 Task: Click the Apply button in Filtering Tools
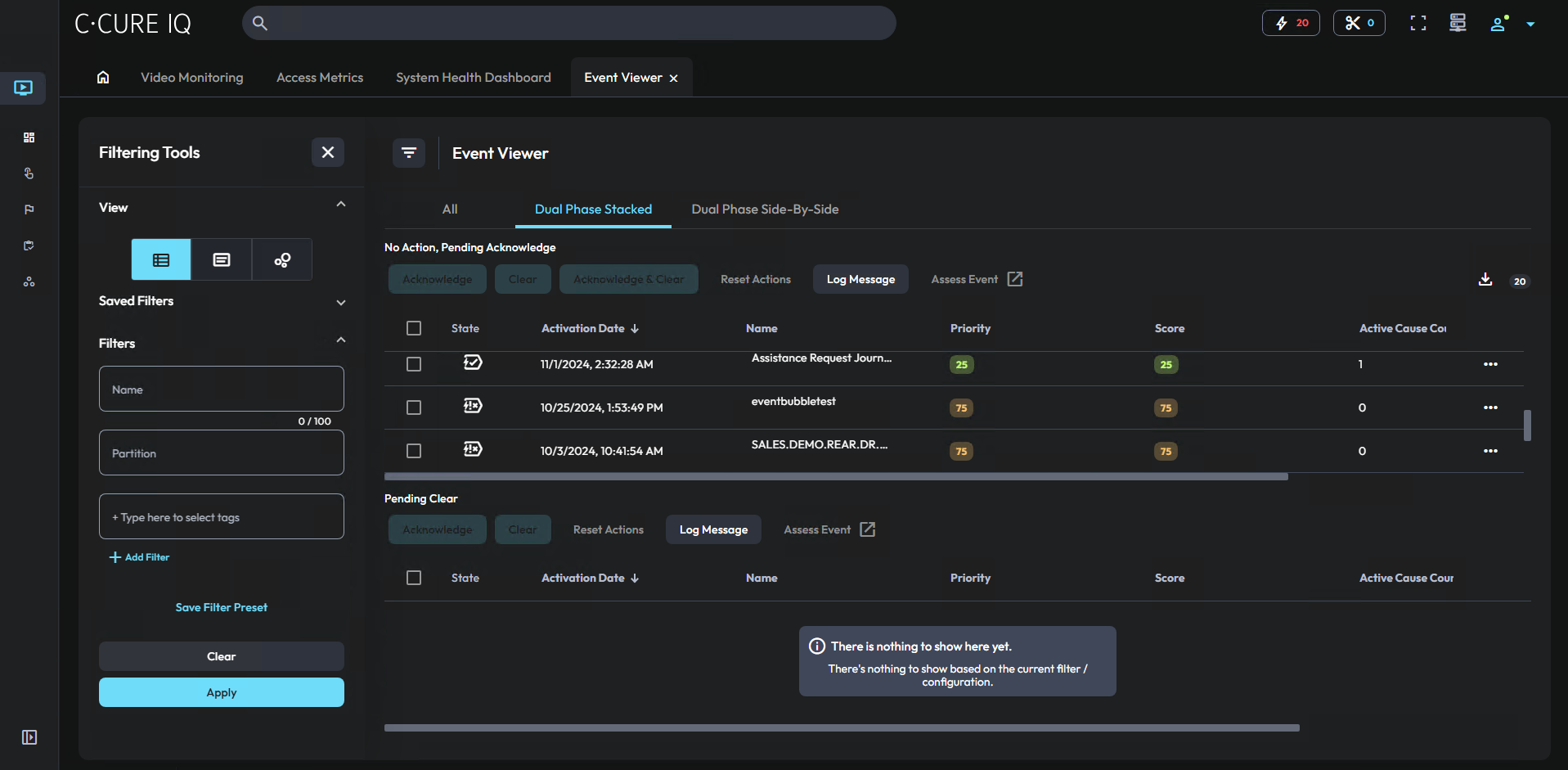221,691
